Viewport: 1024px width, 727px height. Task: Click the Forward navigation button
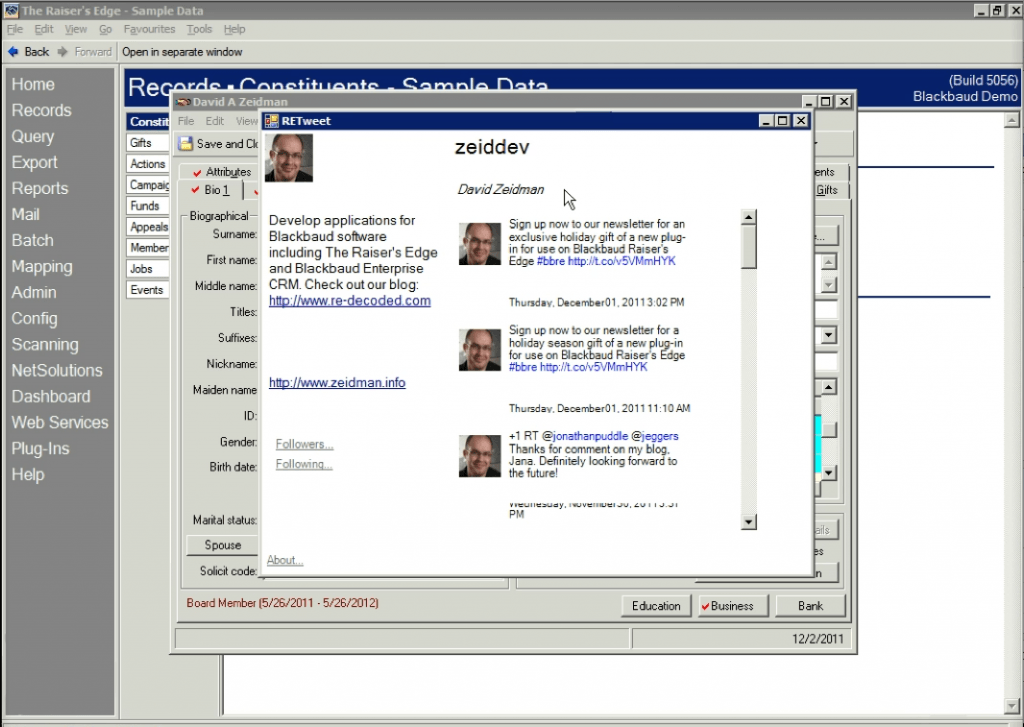pyautogui.click(x=85, y=52)
